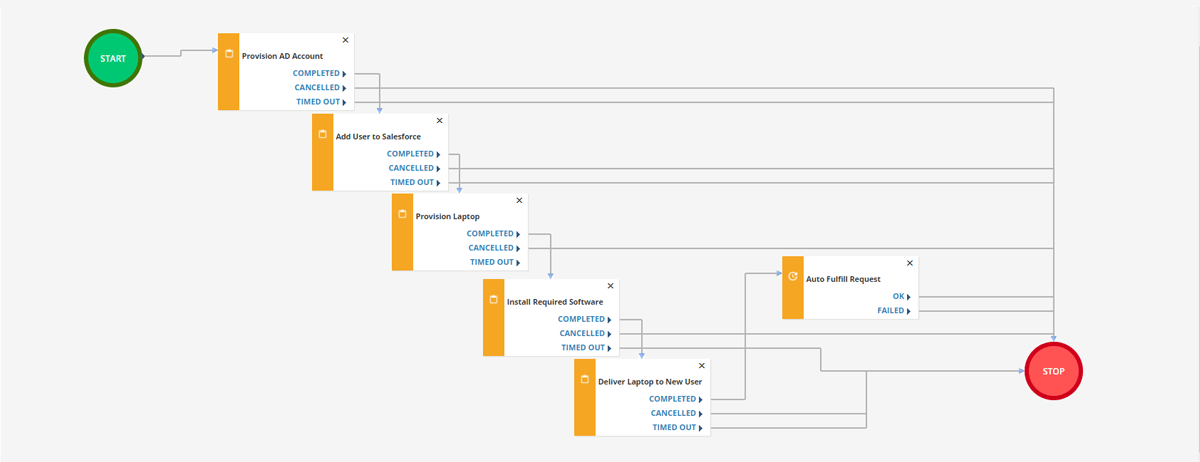Select Install Required Software CANCELLED output
The image size is (1200, 462).
(586, 333)
